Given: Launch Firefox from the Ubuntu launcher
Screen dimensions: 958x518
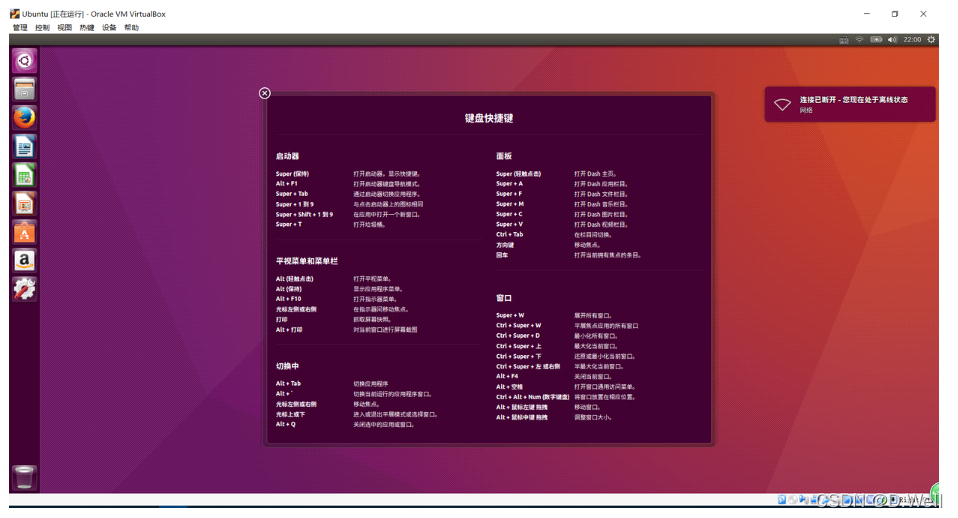Looking at the screenshot, I should click(x=24, y=117).
